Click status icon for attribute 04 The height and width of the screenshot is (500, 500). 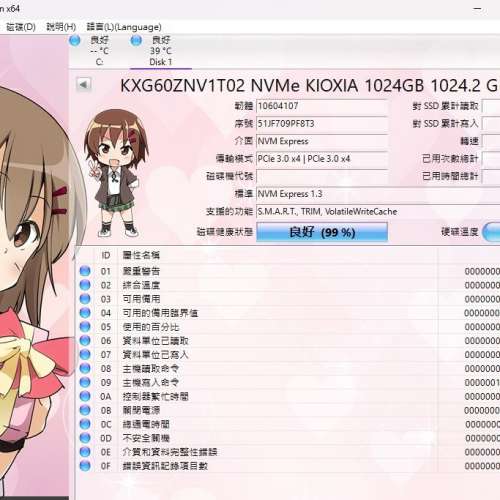point(85,313)
